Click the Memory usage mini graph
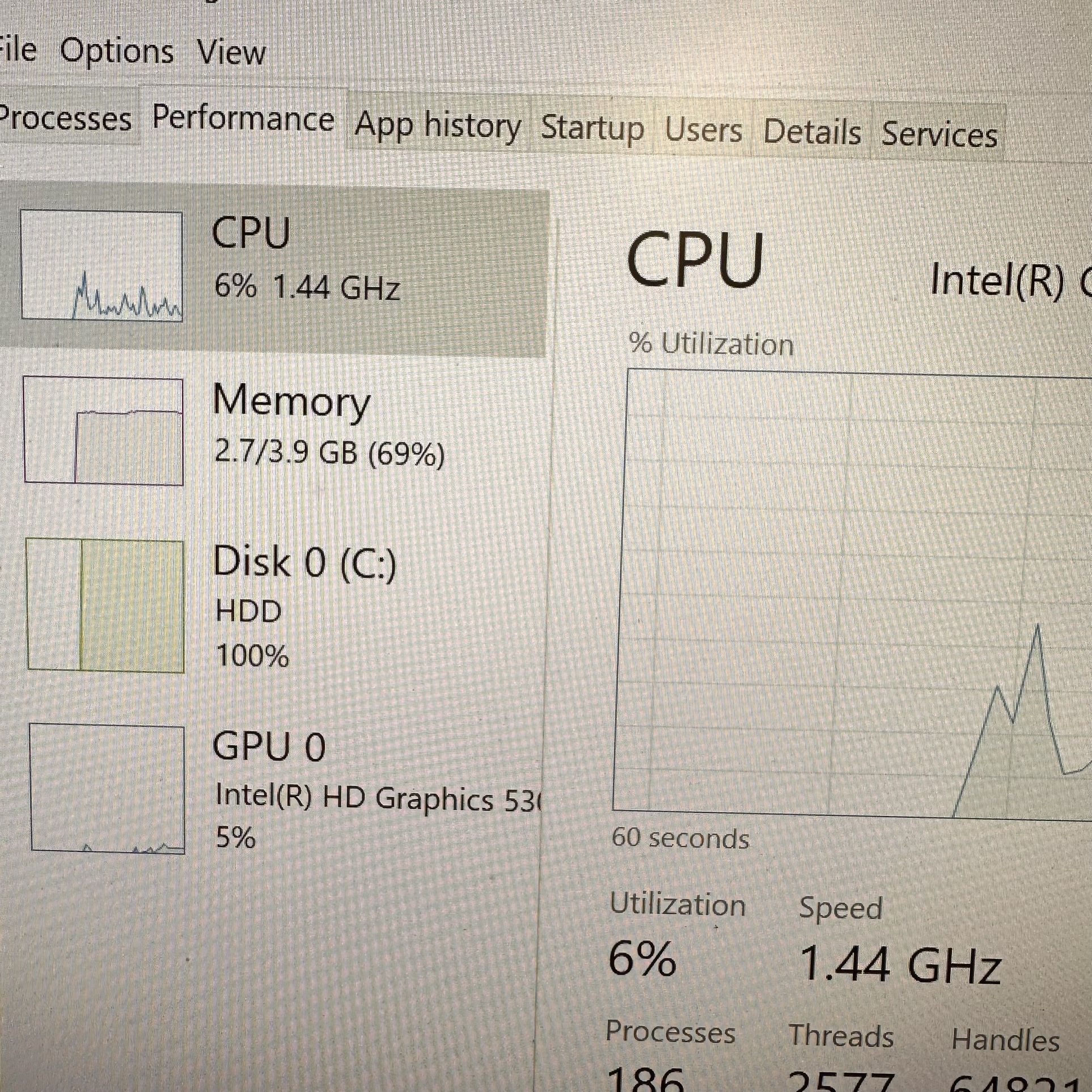Screen dimensions: 1092x1092 pos(104,431)
